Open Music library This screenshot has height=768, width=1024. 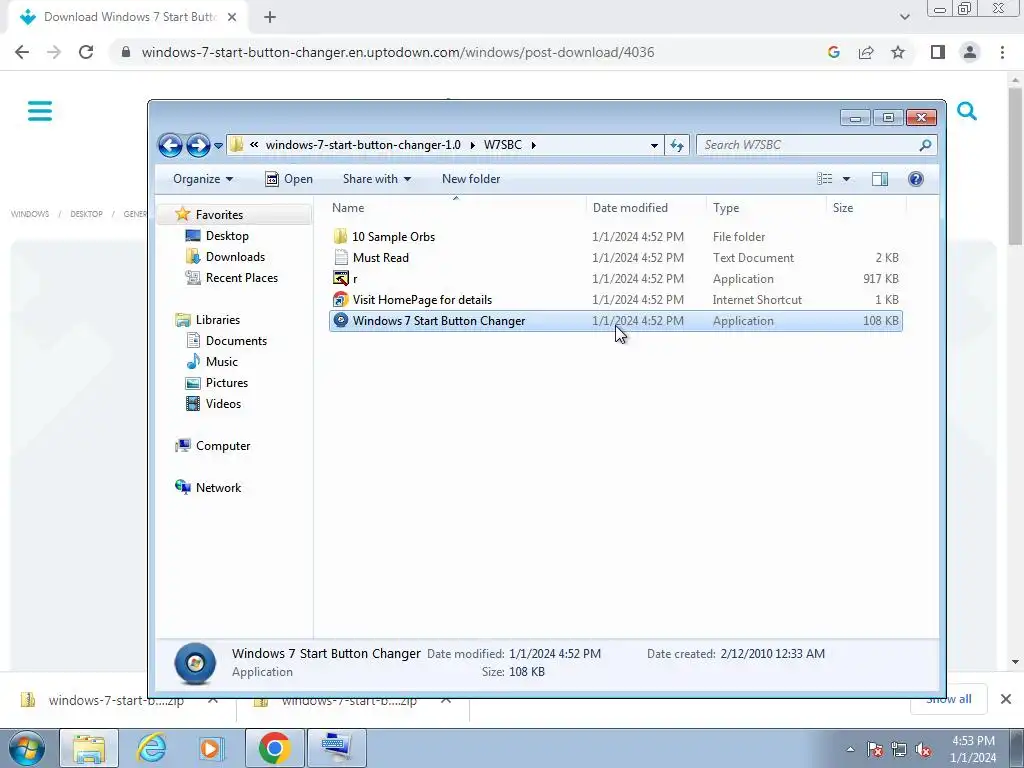click(x=221, y=362)
